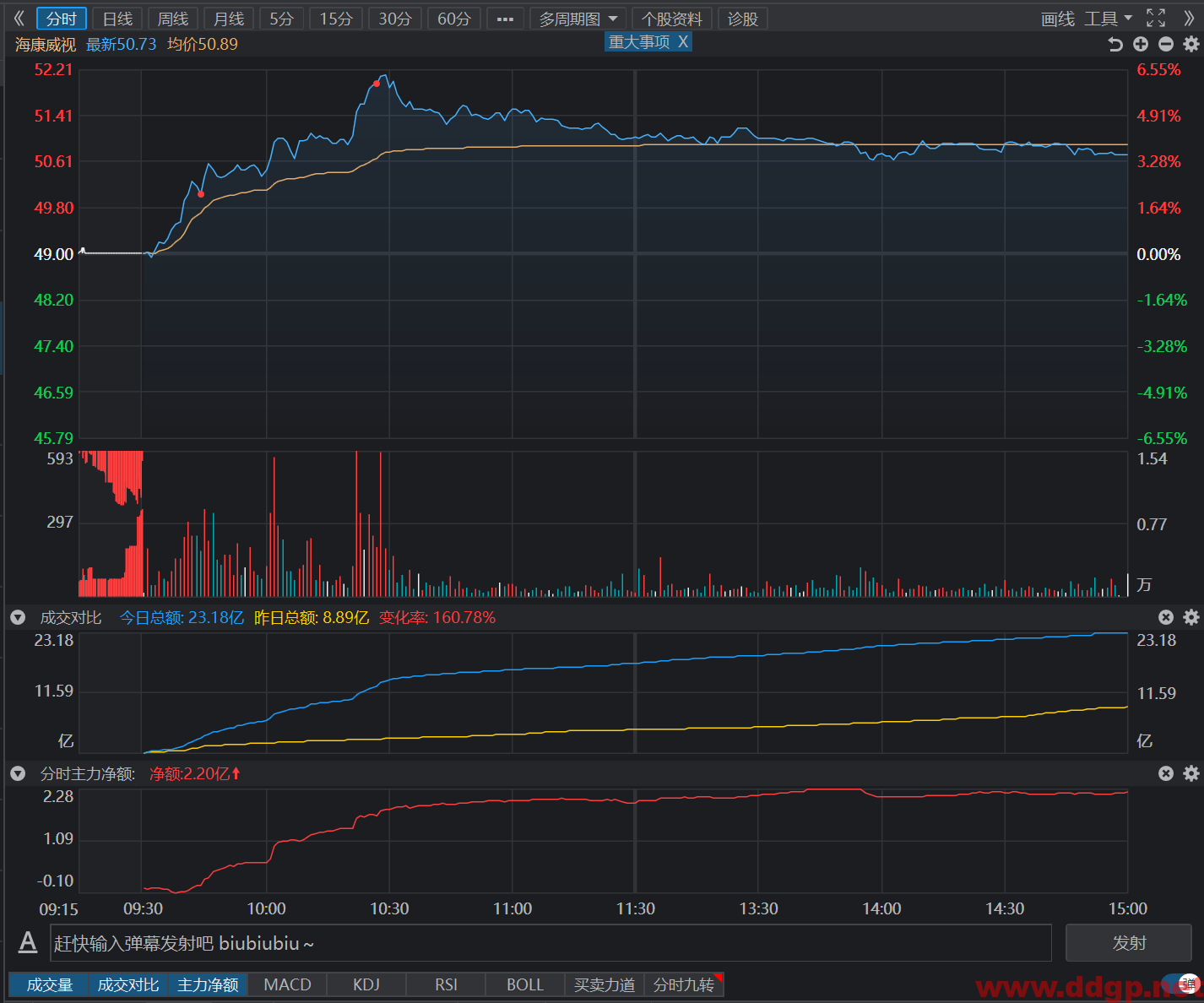Toggle the 主力净额 indicator
1204x1003 pixels.
click(x=208, y=984)
